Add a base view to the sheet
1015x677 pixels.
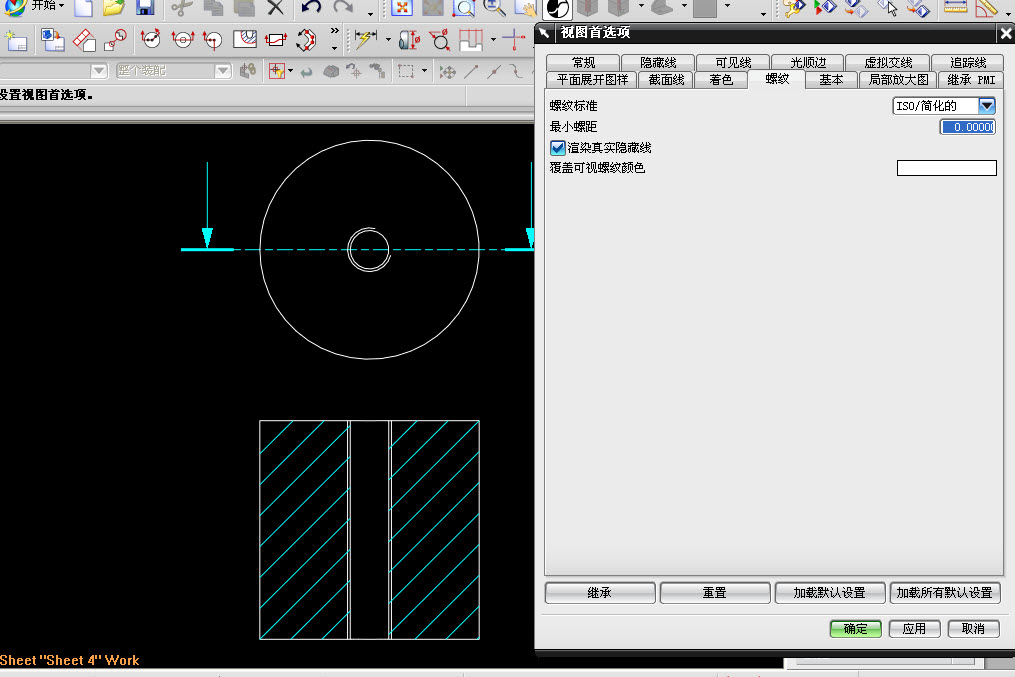[52, 40]
